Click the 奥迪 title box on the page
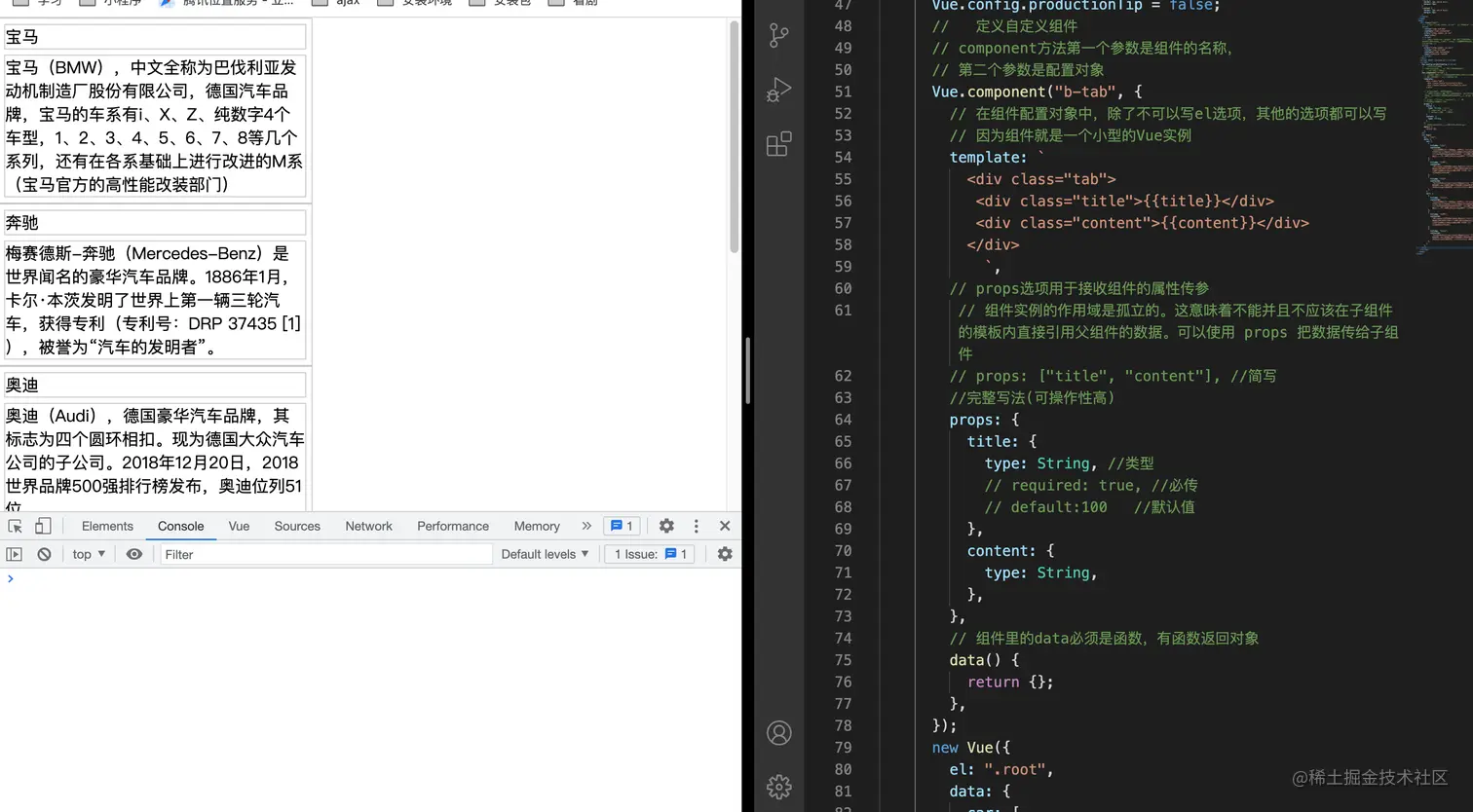The image size is (1473, 812). [x=155, y=386]
